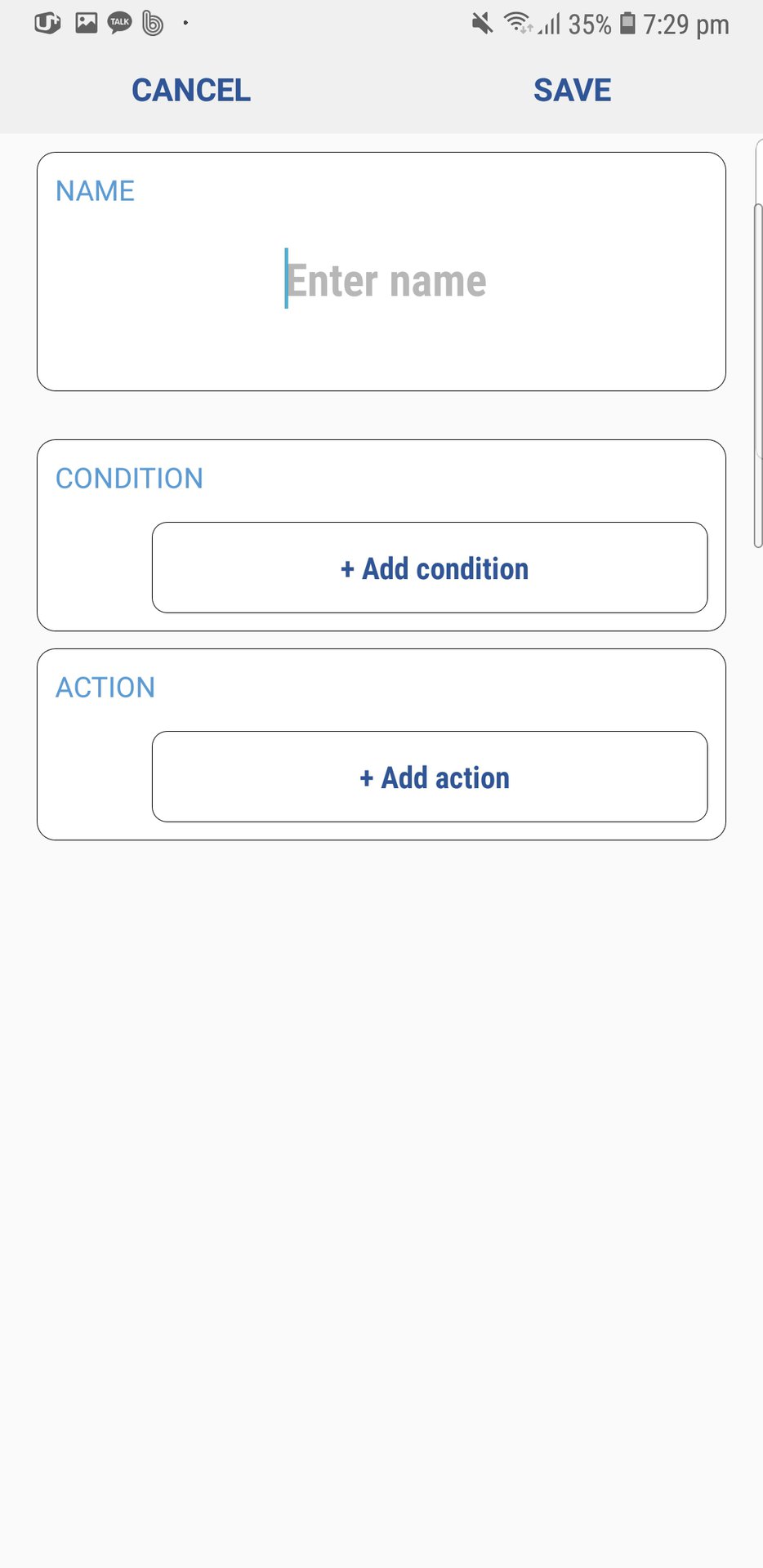Tap the 35% battery percentage text
Screen dimensions: 763x1568
589,24
